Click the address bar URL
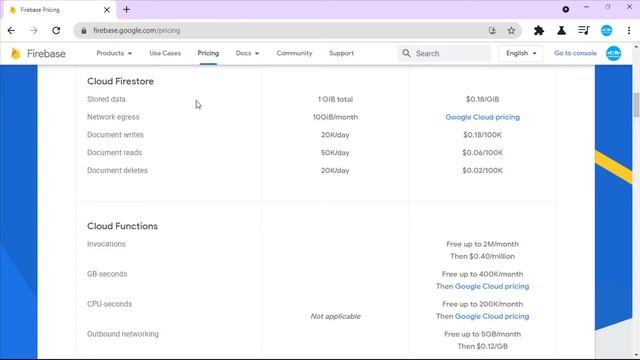Viewport: 640px width, 360px height. [136, 31]
